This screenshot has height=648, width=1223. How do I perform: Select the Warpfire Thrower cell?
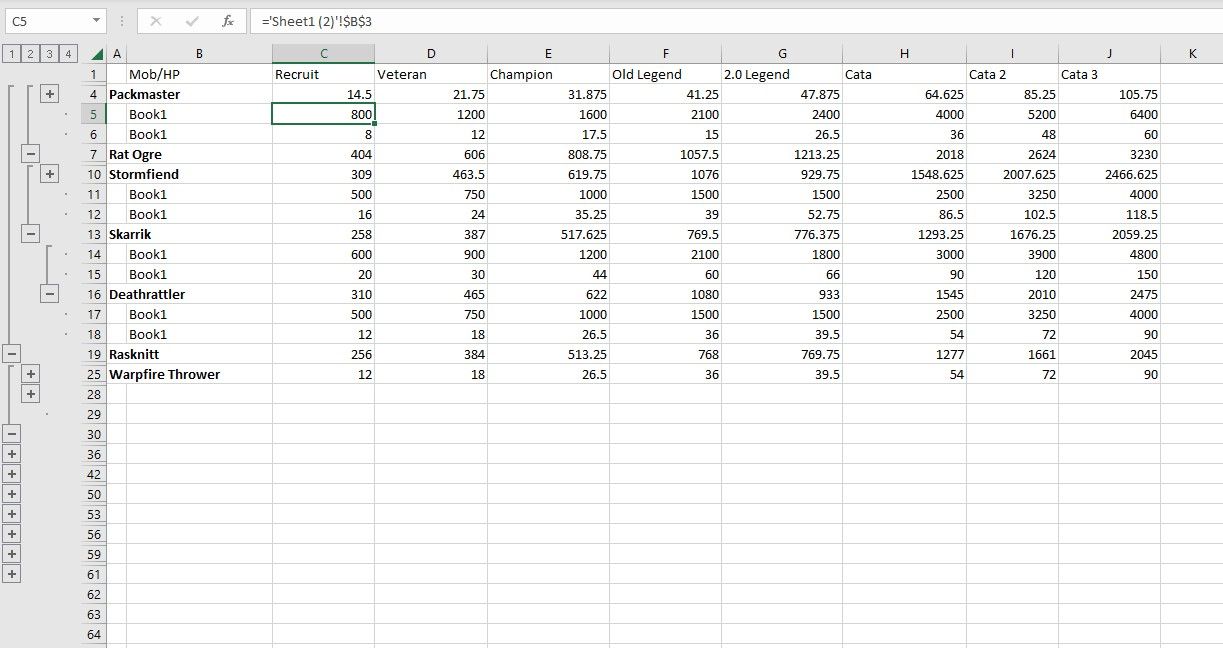[164, 374]
